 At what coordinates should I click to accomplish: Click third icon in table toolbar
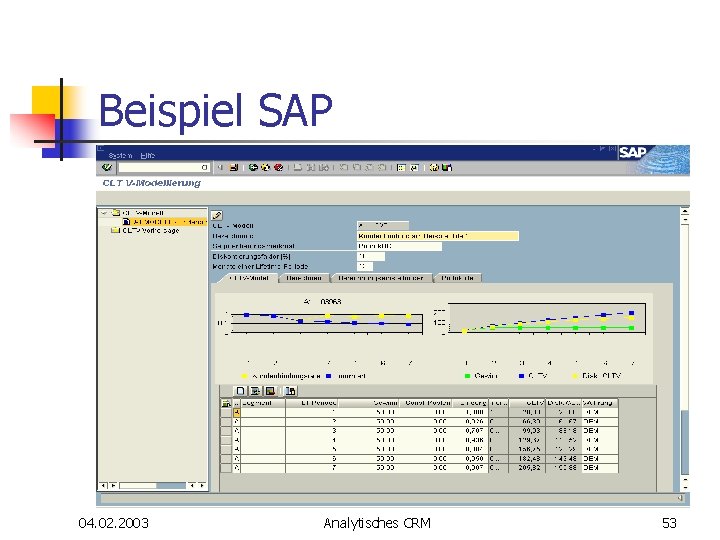(x=270, y=391)
